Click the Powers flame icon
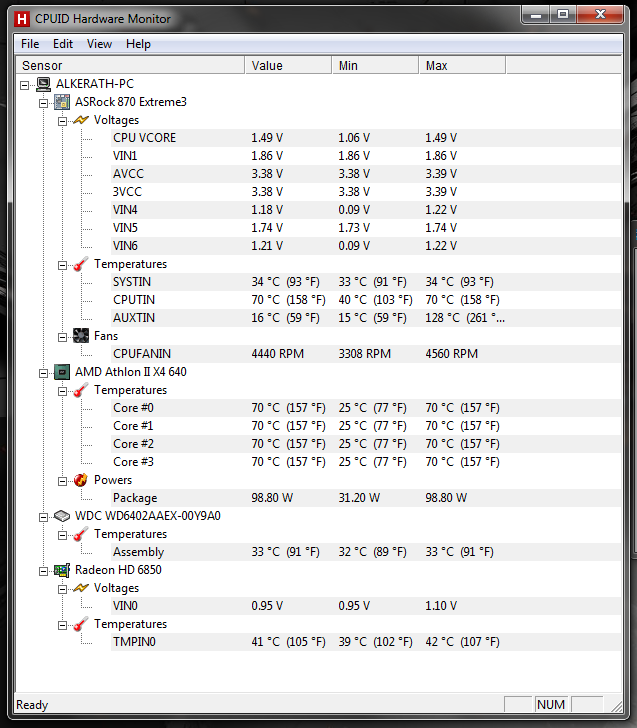The image size is (637, 728). coord(81,480)
